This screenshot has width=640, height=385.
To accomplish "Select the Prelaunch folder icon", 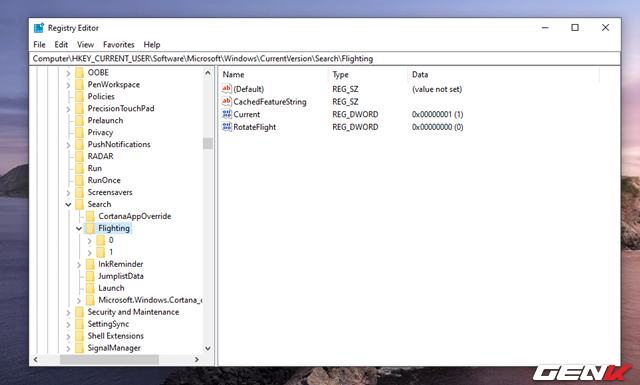I will (80, 120).
